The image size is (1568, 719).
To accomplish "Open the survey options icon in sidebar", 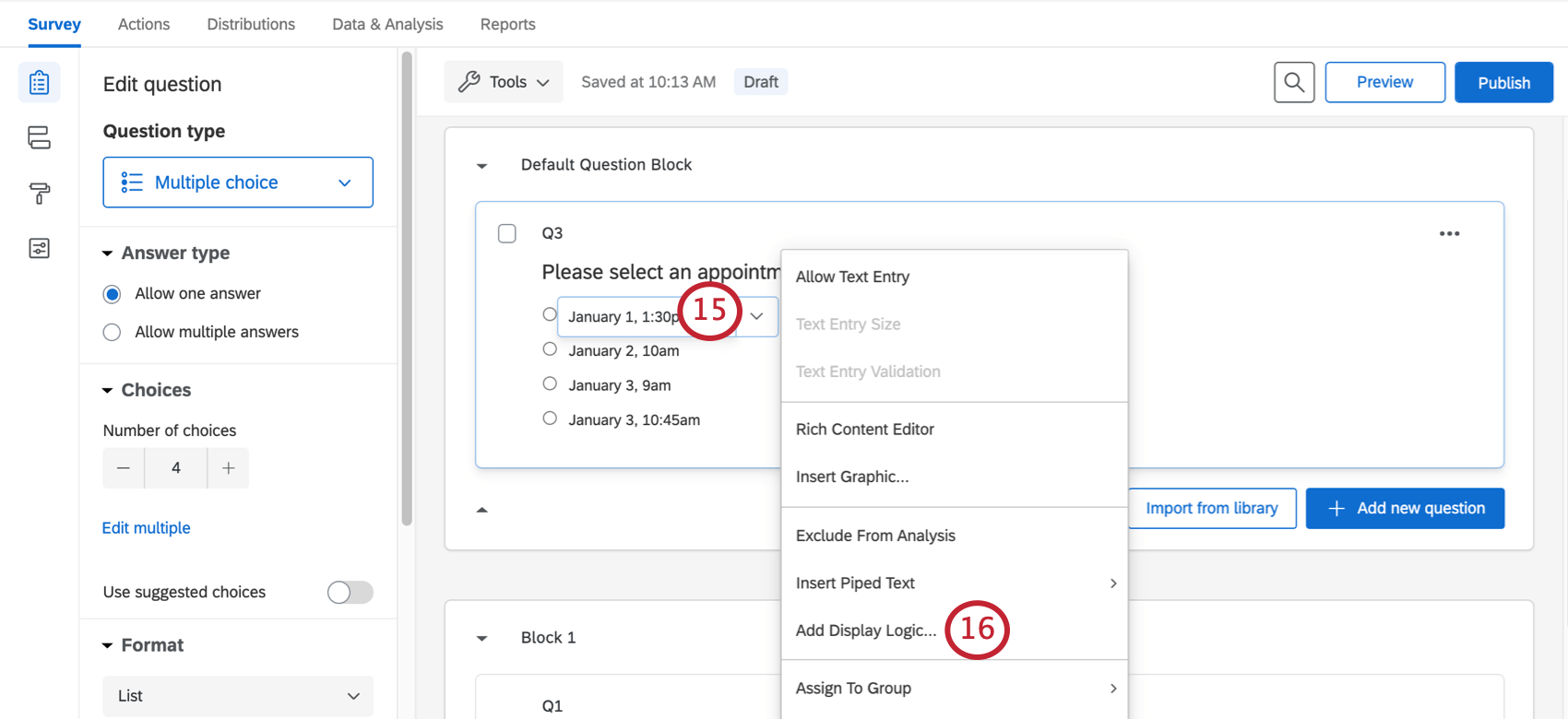I will (x=39, y=249).
